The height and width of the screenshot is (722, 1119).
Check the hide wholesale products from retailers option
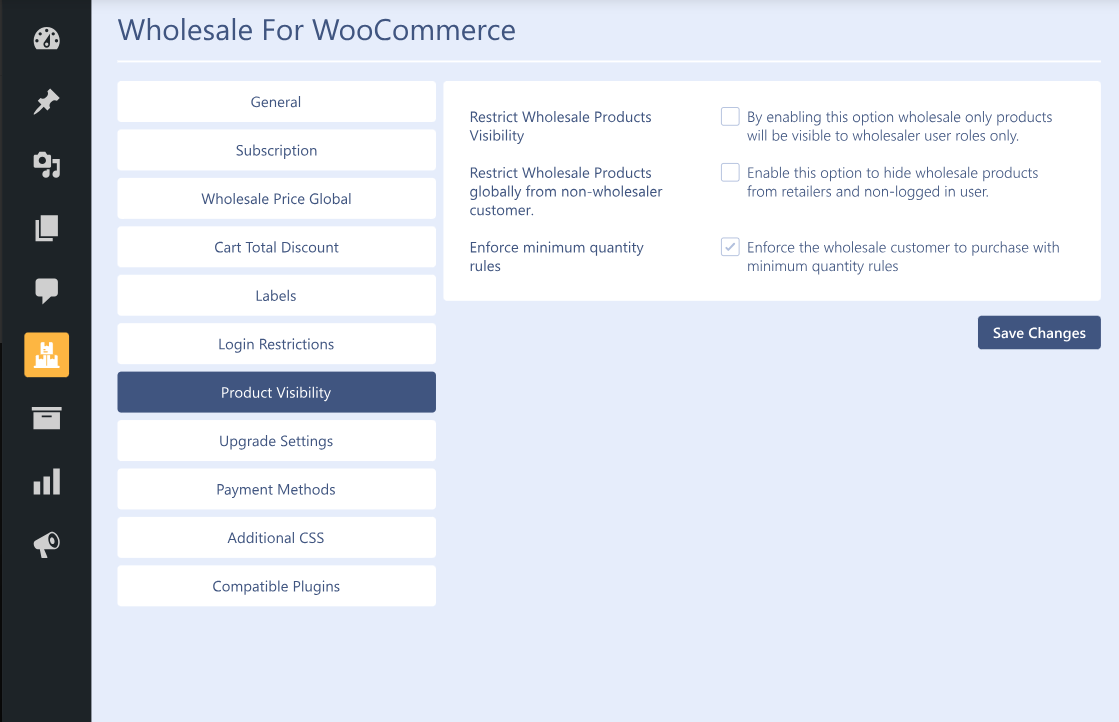pyautogui.click(x=730, y=172)
